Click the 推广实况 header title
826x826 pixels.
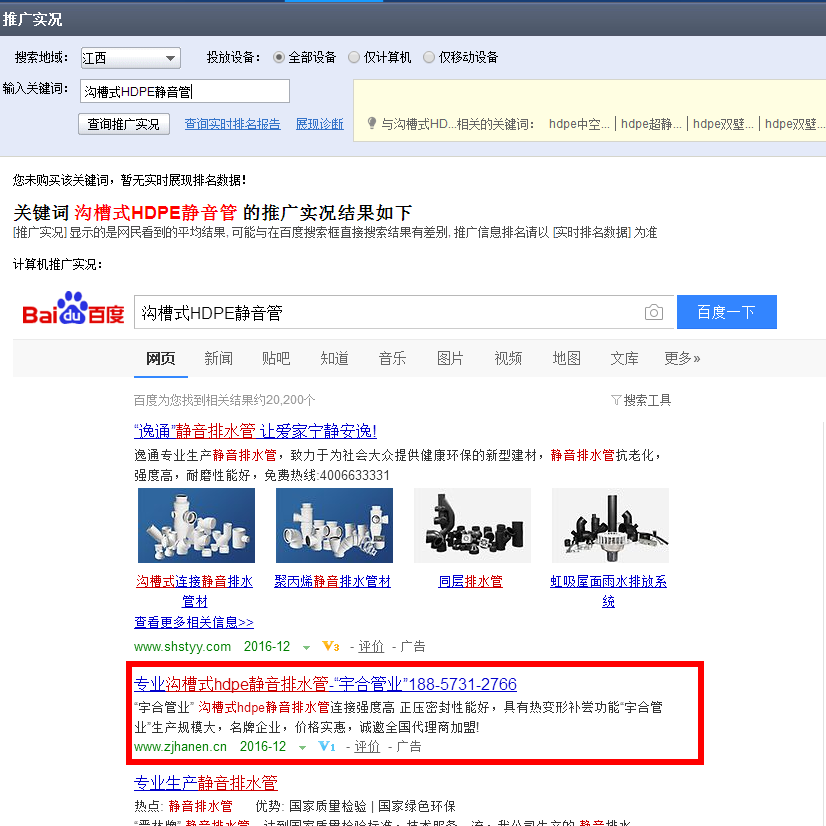pyautogui.click(x=32, y=19)
